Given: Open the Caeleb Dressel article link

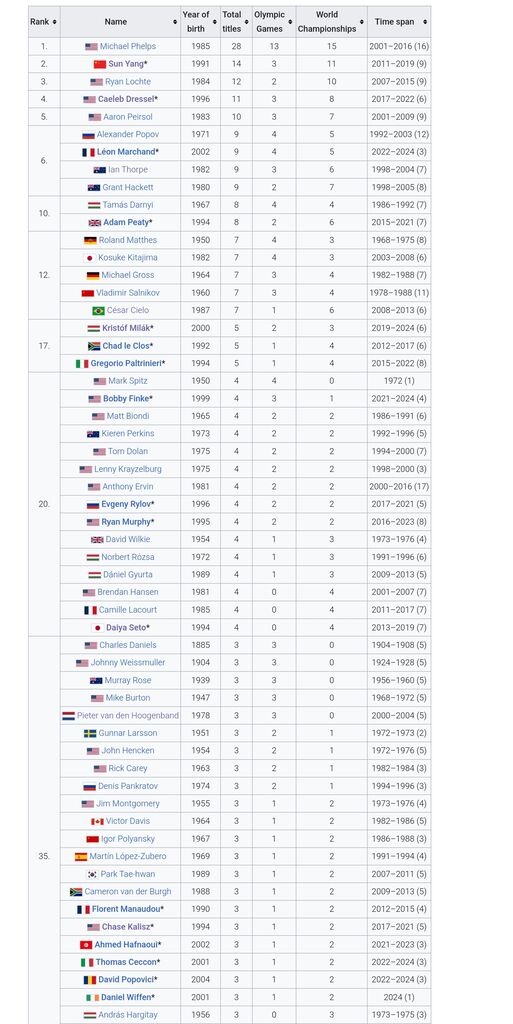Looking at the screenshot, I should (126, 99).
